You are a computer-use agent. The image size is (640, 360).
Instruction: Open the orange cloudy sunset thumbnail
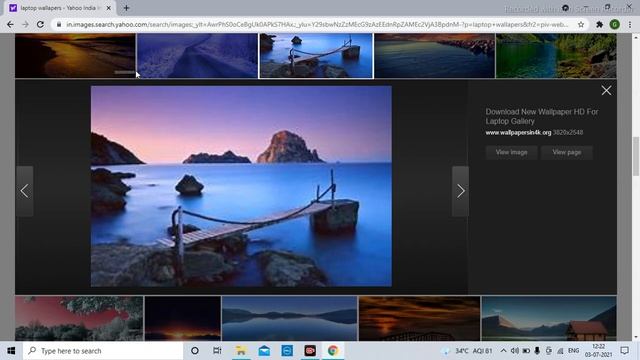click(419, 318)
